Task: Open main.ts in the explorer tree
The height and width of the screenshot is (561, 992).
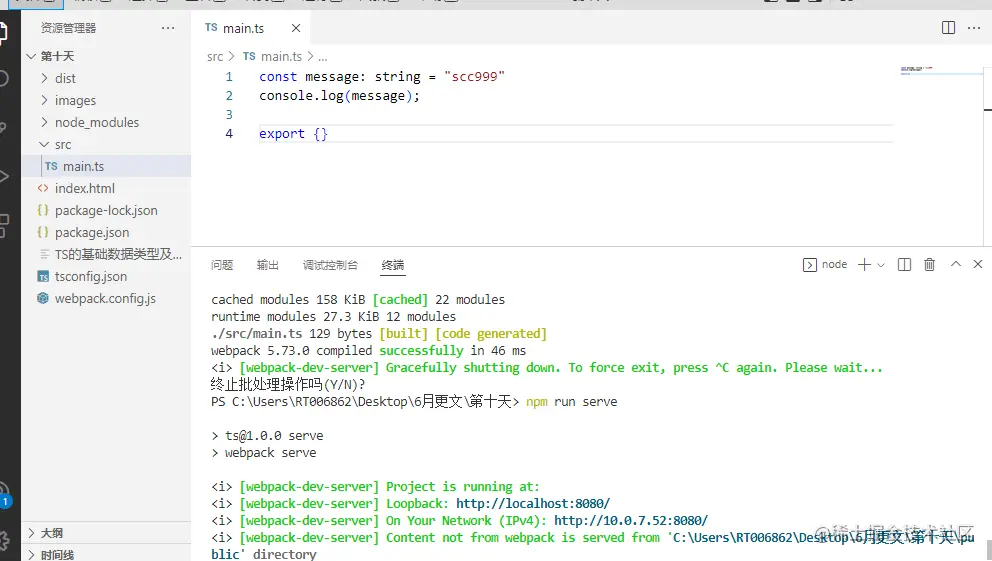Action: 106,166
